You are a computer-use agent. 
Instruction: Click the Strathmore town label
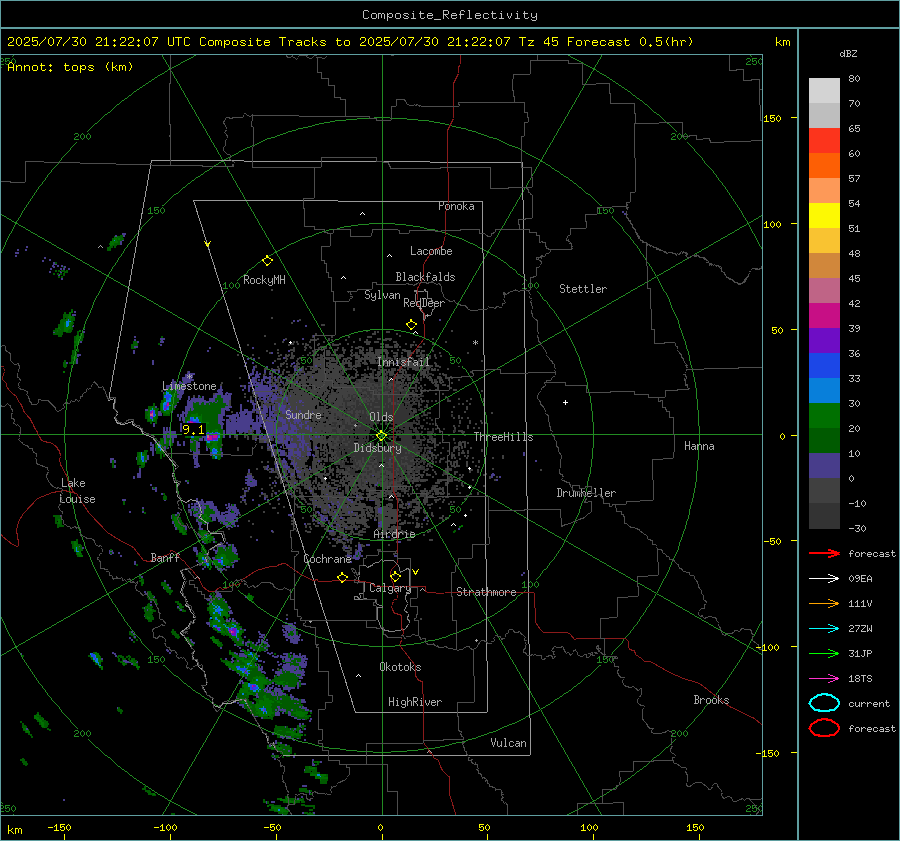click(486, 592)
